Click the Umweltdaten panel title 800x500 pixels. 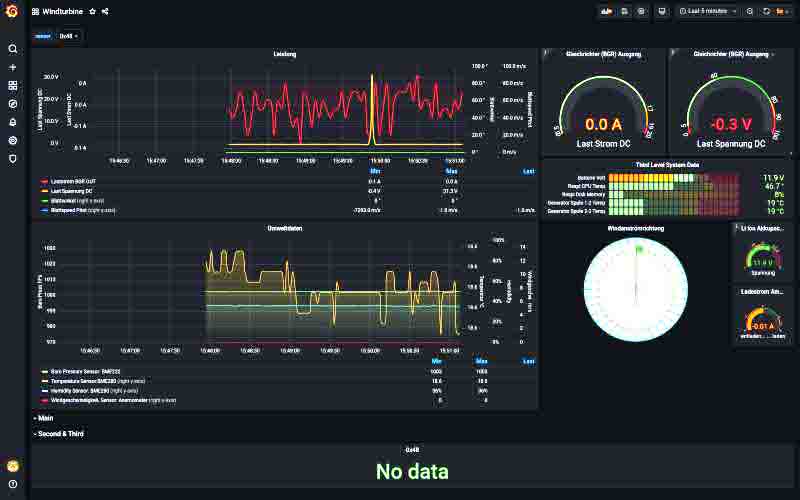(285, 228)
